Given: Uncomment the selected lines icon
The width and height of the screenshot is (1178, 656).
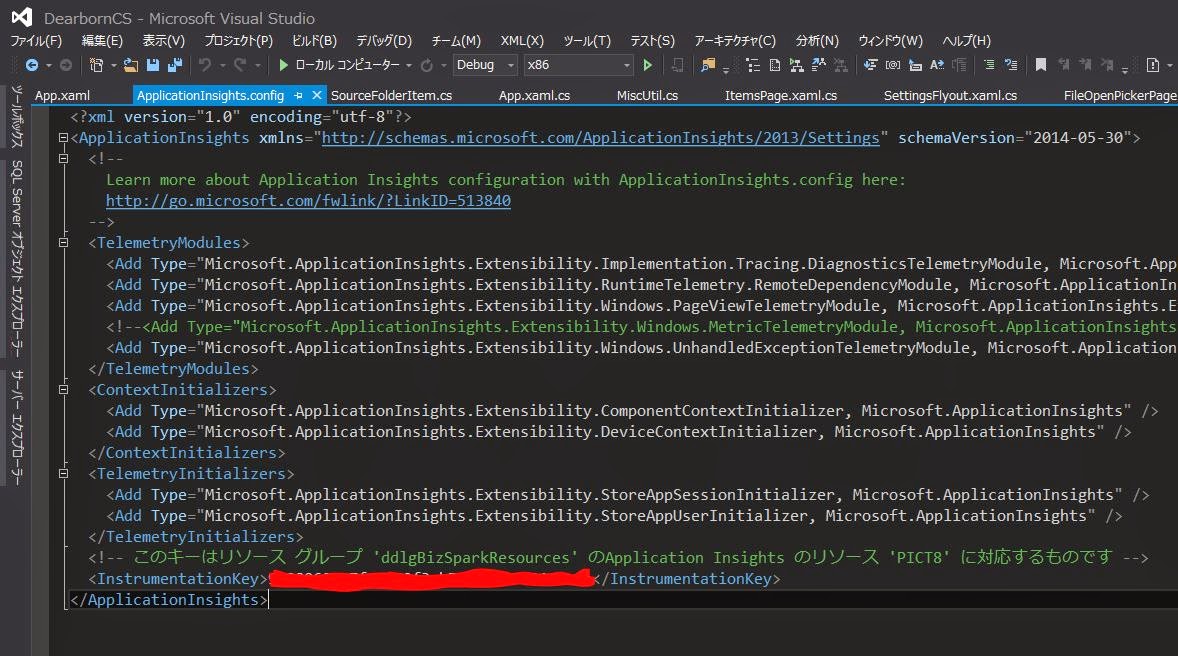Looking at the screenshot, I should (x=1011, y=65).
